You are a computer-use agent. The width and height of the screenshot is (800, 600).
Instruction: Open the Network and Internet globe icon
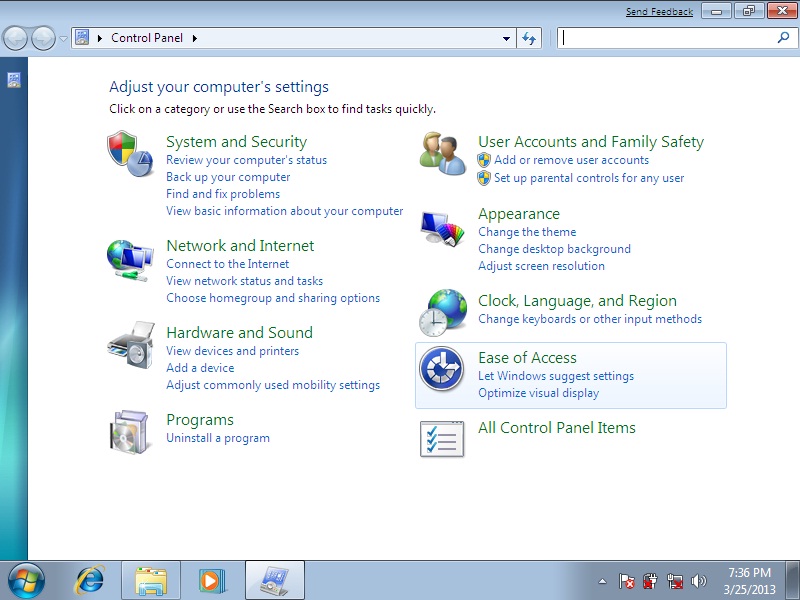point(130,260)
